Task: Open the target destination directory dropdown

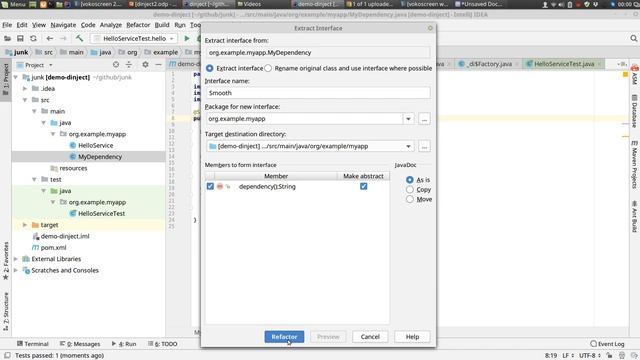Action: pos(408,146)
